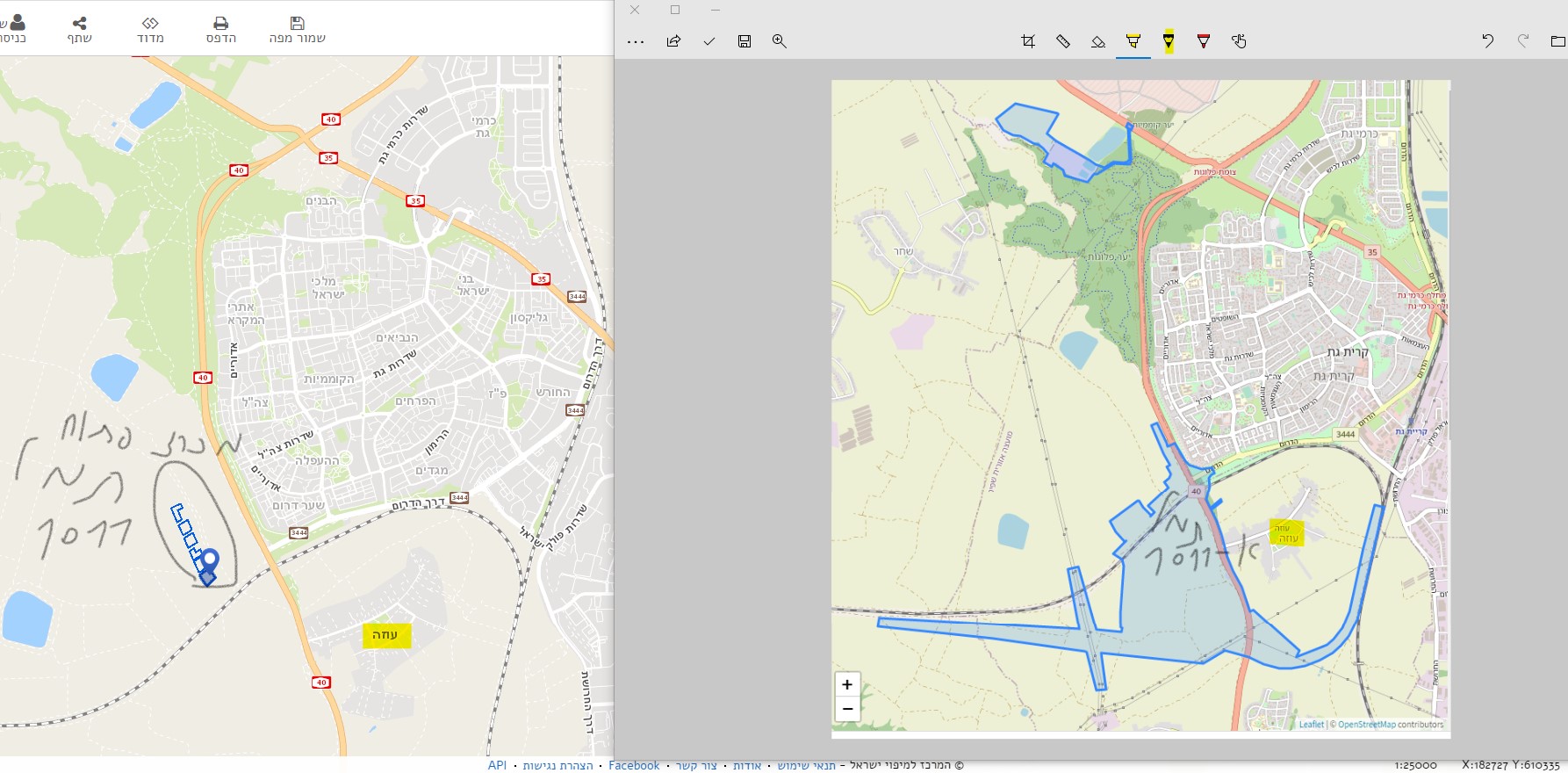This screenshot has height=773, width=1568.
Task: Open the אודות about link
Action: point(747,765)
